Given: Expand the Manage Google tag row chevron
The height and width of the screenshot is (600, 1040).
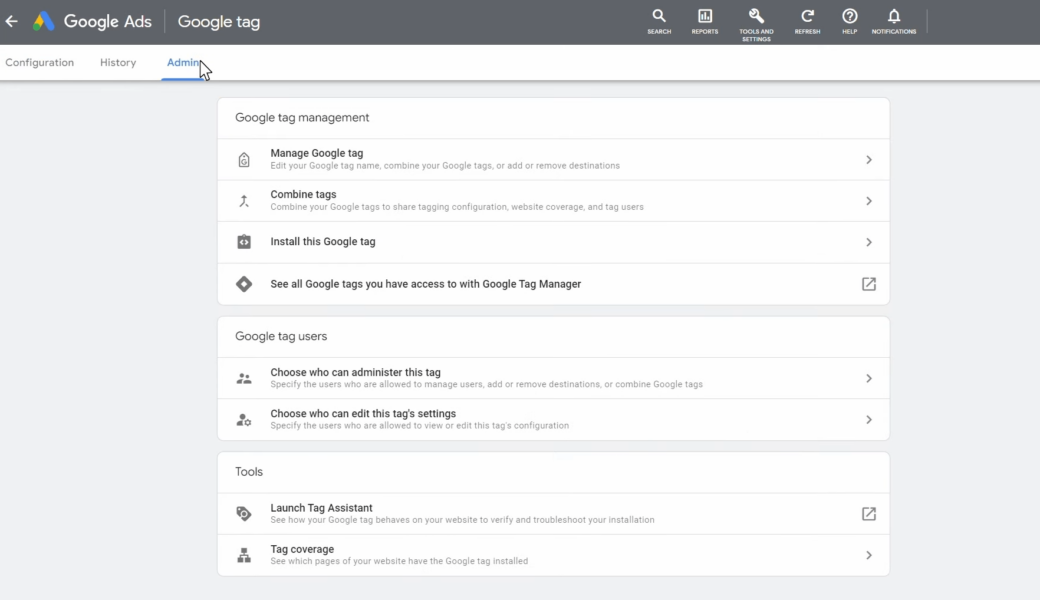Looking at the screenshot, I should pyautogui.click(x=868, y=158).
